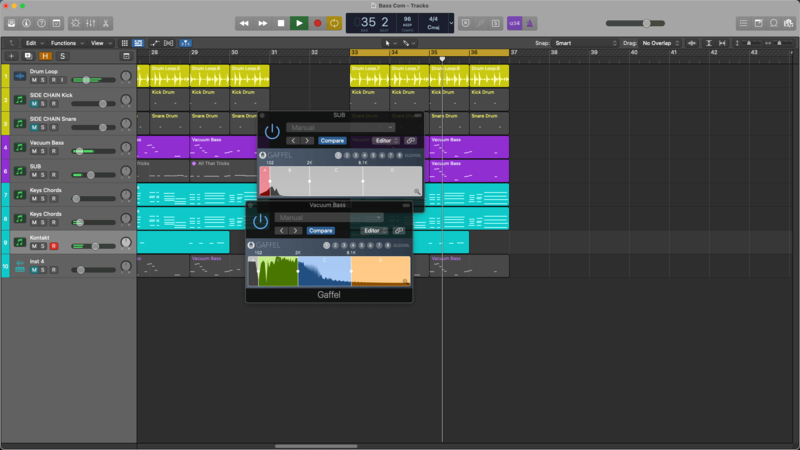The width and height of the screenshot is (800, 450).
Task: Click the Editor view button in Vacuum Bass plugin
Action: click(x=373, y=231)
